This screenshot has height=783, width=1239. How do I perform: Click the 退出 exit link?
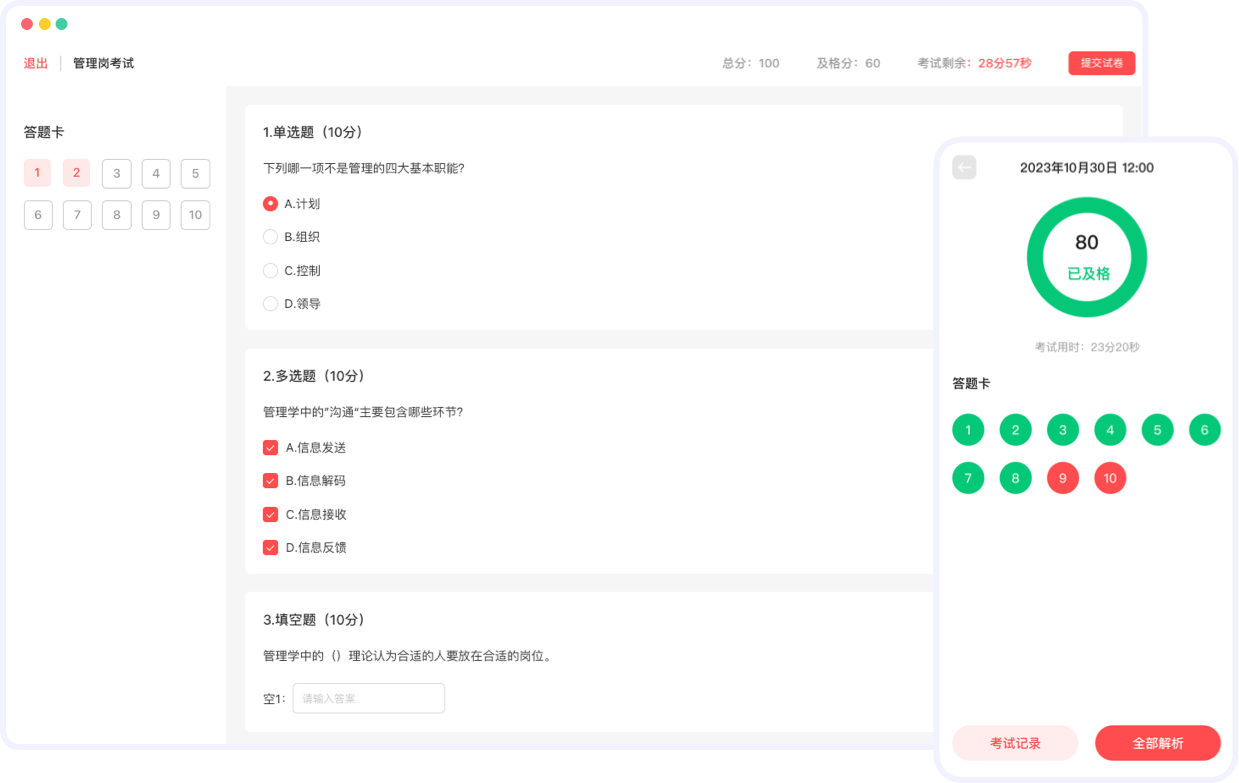(36, 62)
